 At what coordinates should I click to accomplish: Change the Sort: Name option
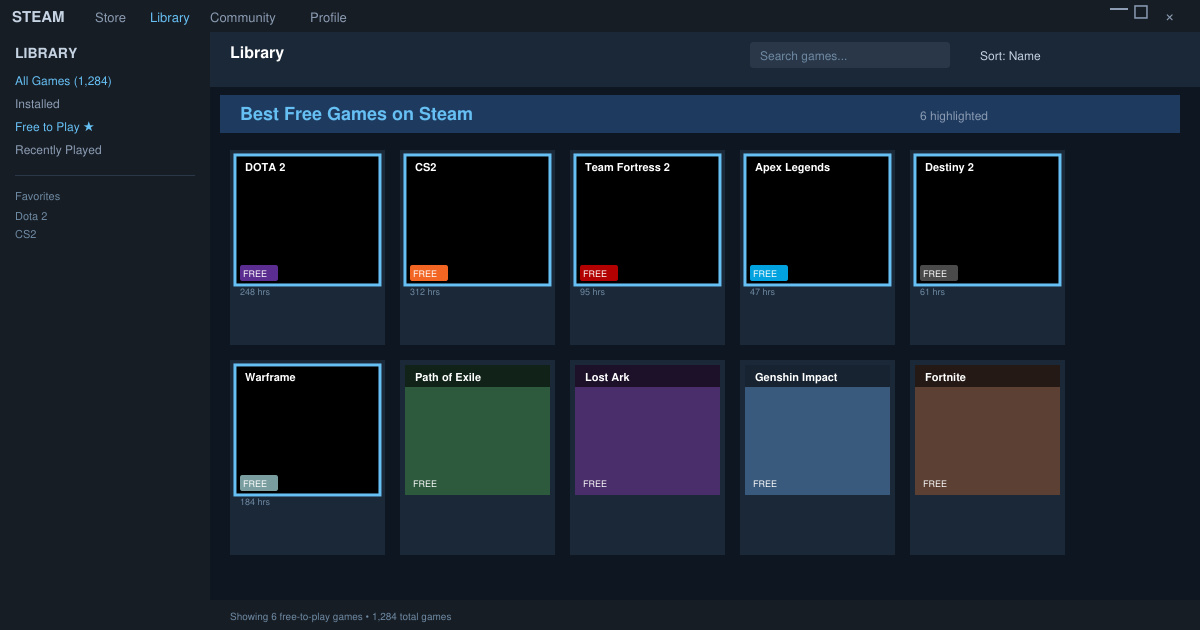click(1010, 56)
